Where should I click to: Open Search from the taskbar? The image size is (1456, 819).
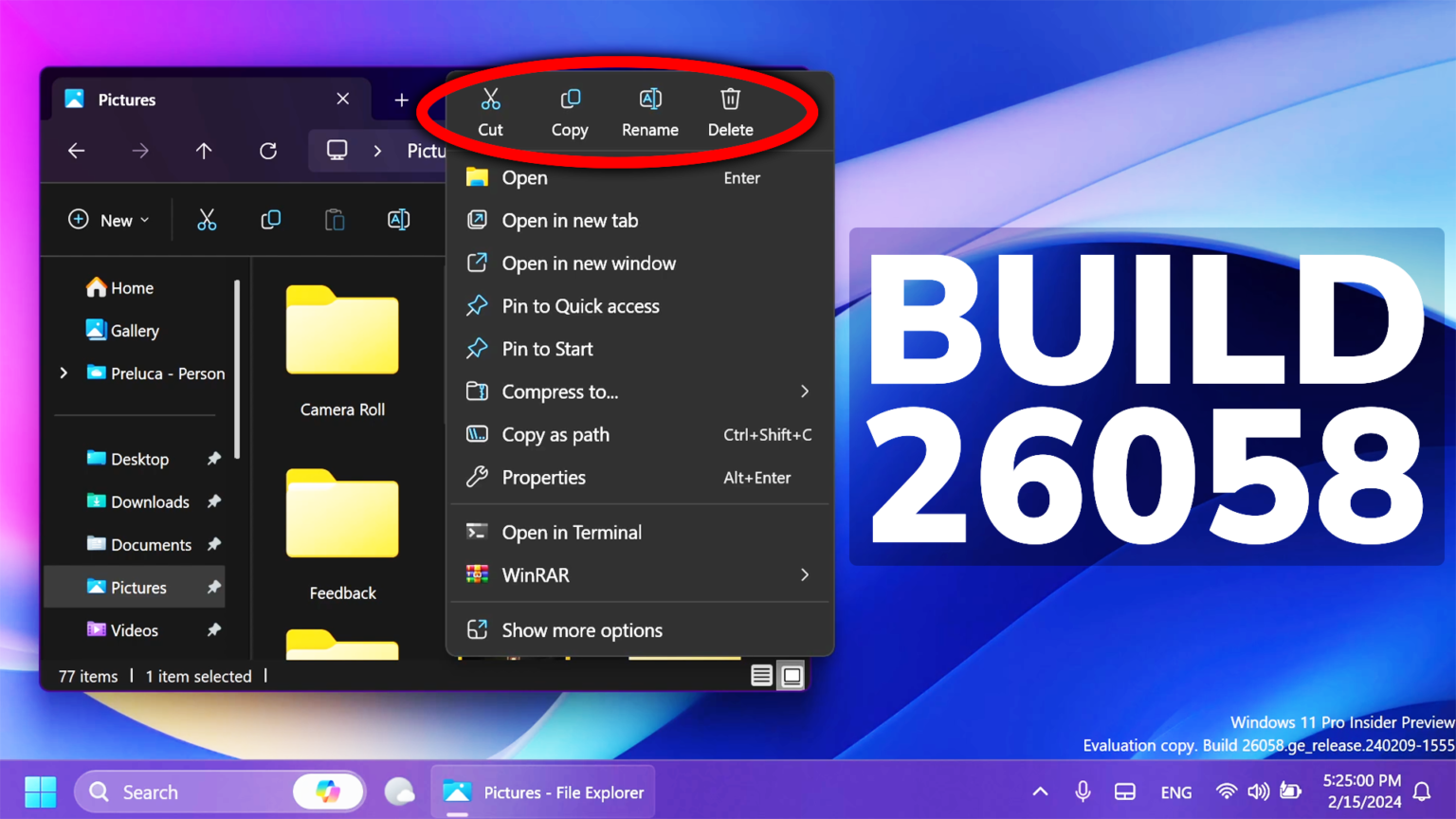[x=152, y=792]
